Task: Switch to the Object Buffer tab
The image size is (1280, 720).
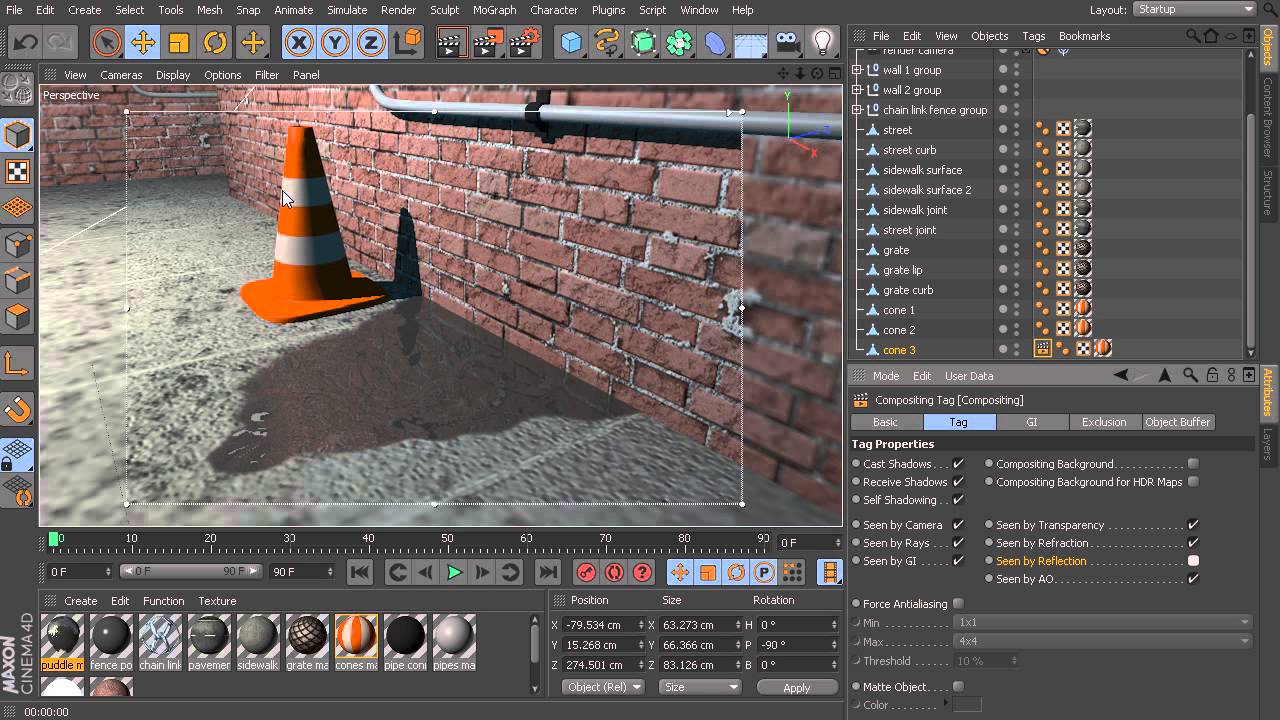Action: [1177, 422]
